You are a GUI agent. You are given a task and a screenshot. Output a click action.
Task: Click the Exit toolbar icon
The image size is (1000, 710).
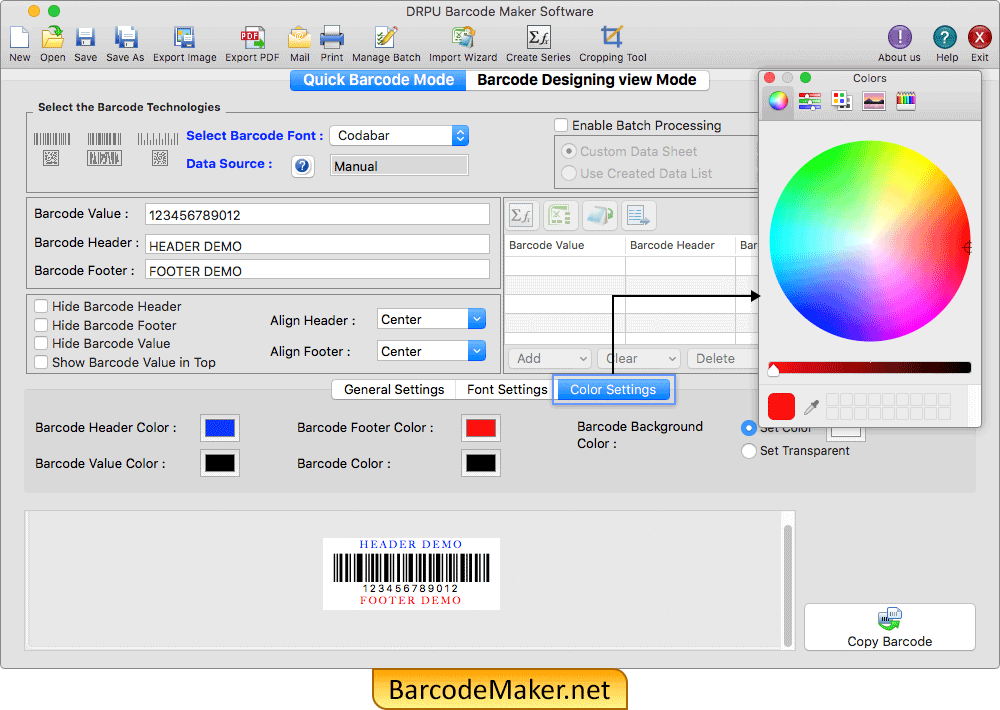click(x=979, y=38)
